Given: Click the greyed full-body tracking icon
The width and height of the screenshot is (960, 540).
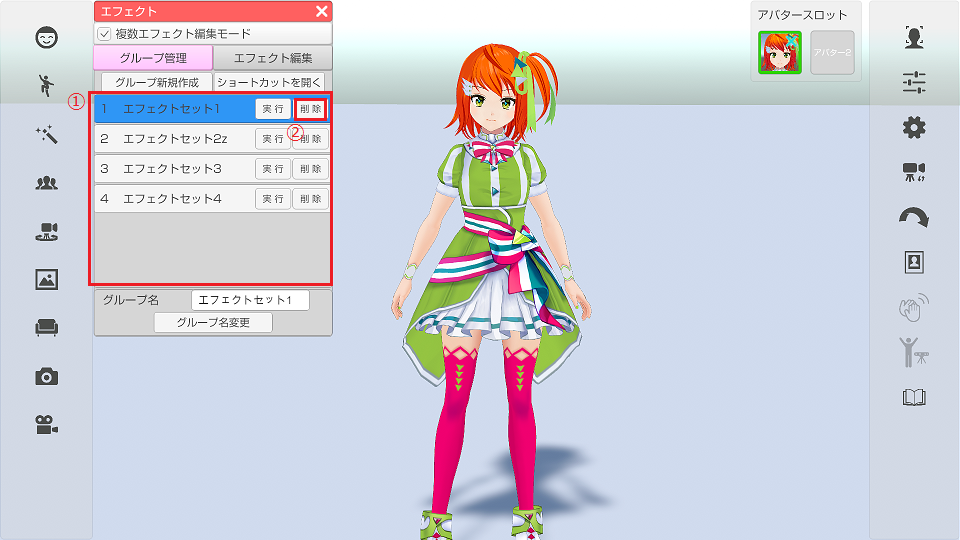Looking at the screenshot, I should pyautogui.click(x=914, y=352).
